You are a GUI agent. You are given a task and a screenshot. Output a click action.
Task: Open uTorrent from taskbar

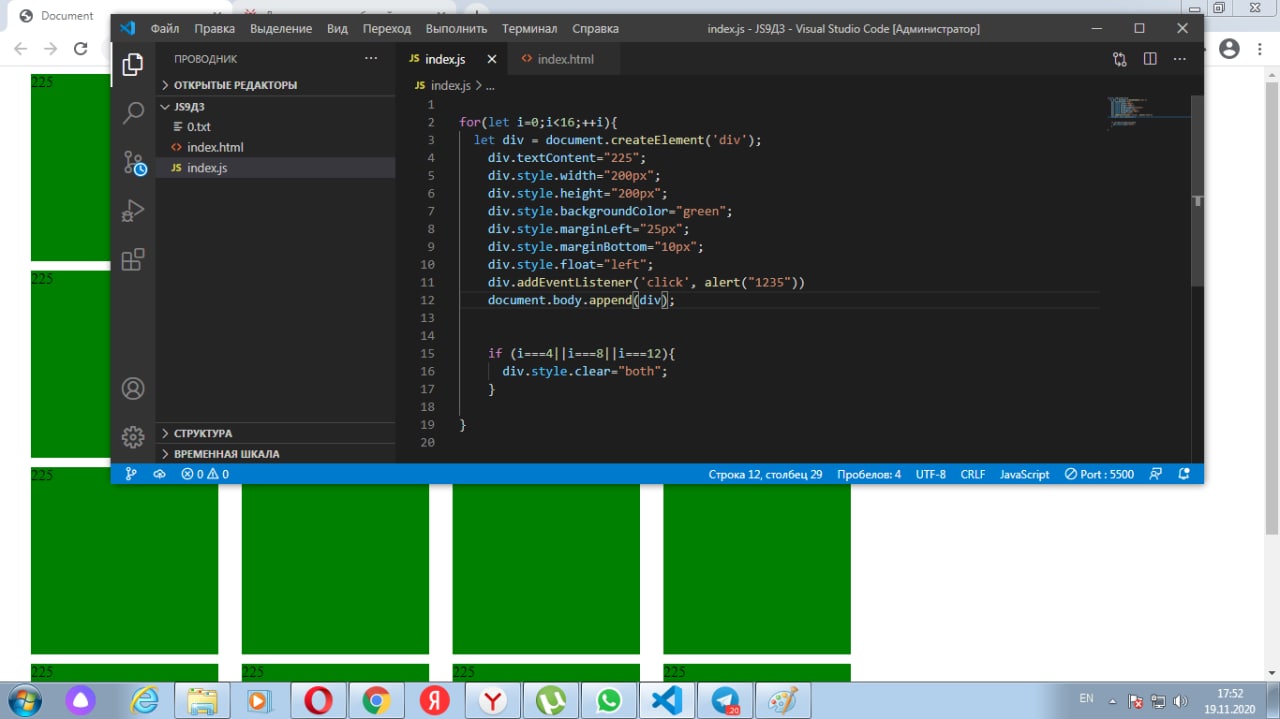[x=550, y=701]
